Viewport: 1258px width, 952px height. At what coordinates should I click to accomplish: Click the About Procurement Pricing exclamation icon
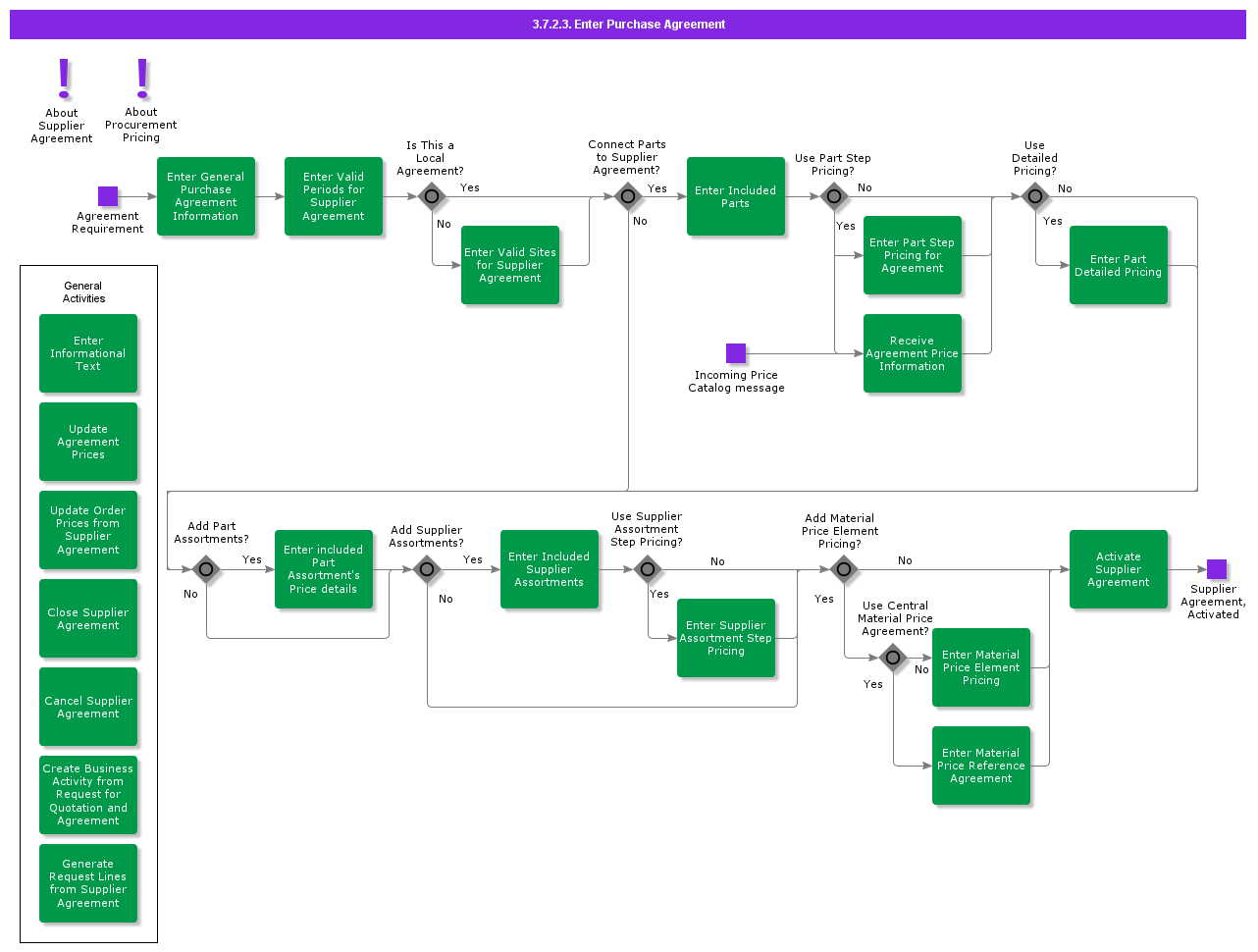(142, 79)
